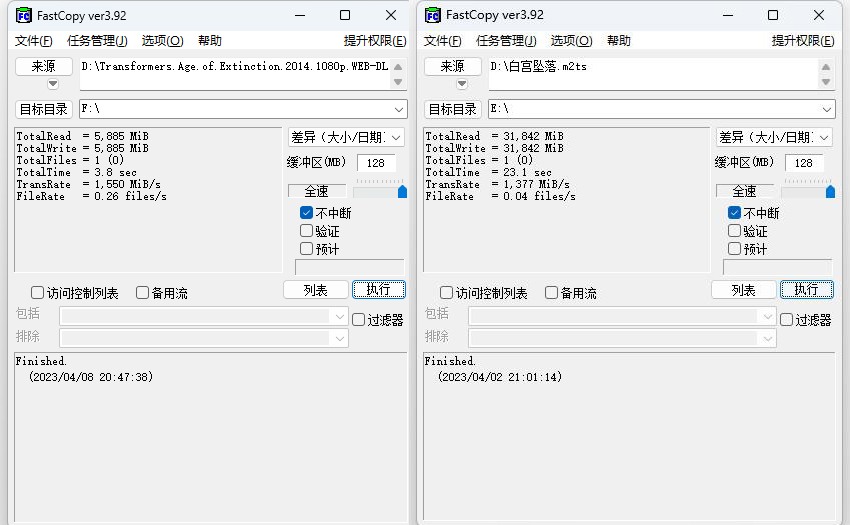
Task: Uncheck 不中断 in the window targeting F:\
Action: point(307,213)
